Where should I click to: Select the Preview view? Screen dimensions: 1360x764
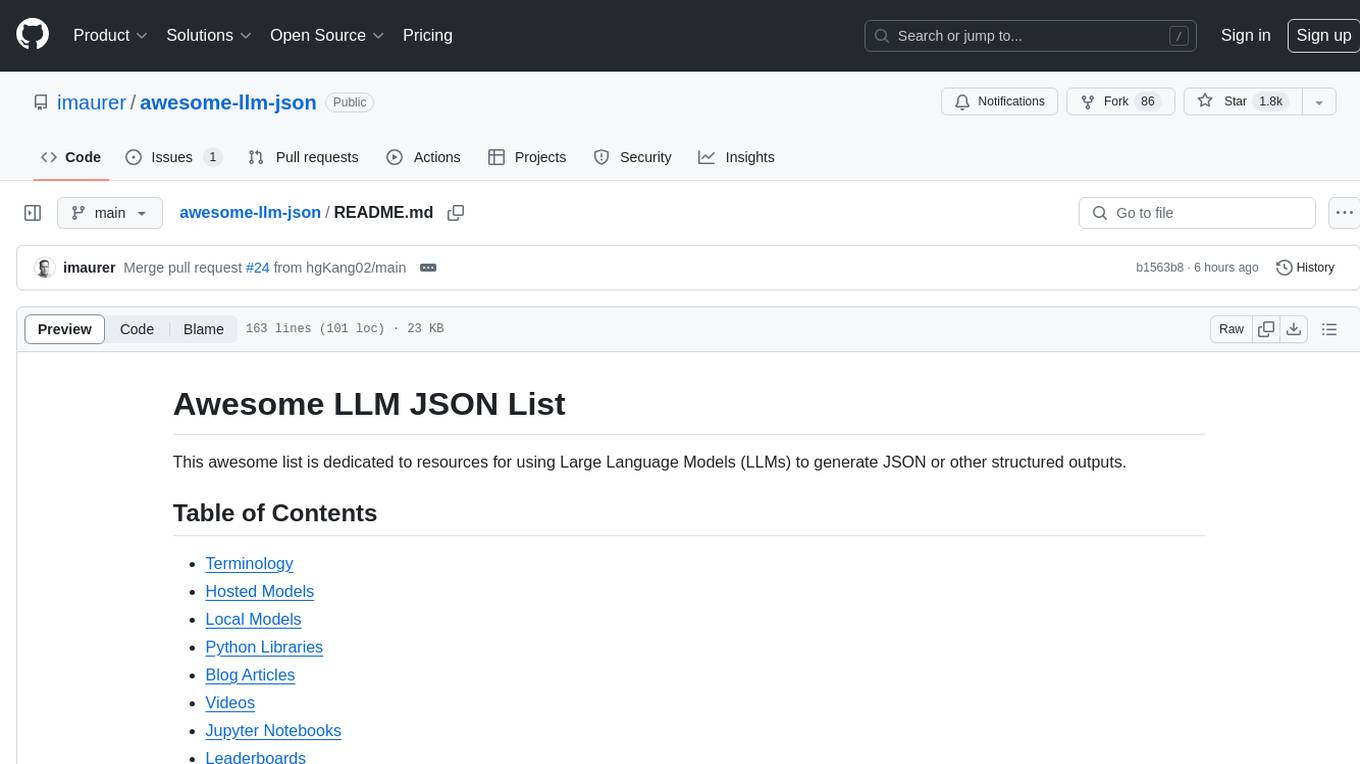[65, 329]
